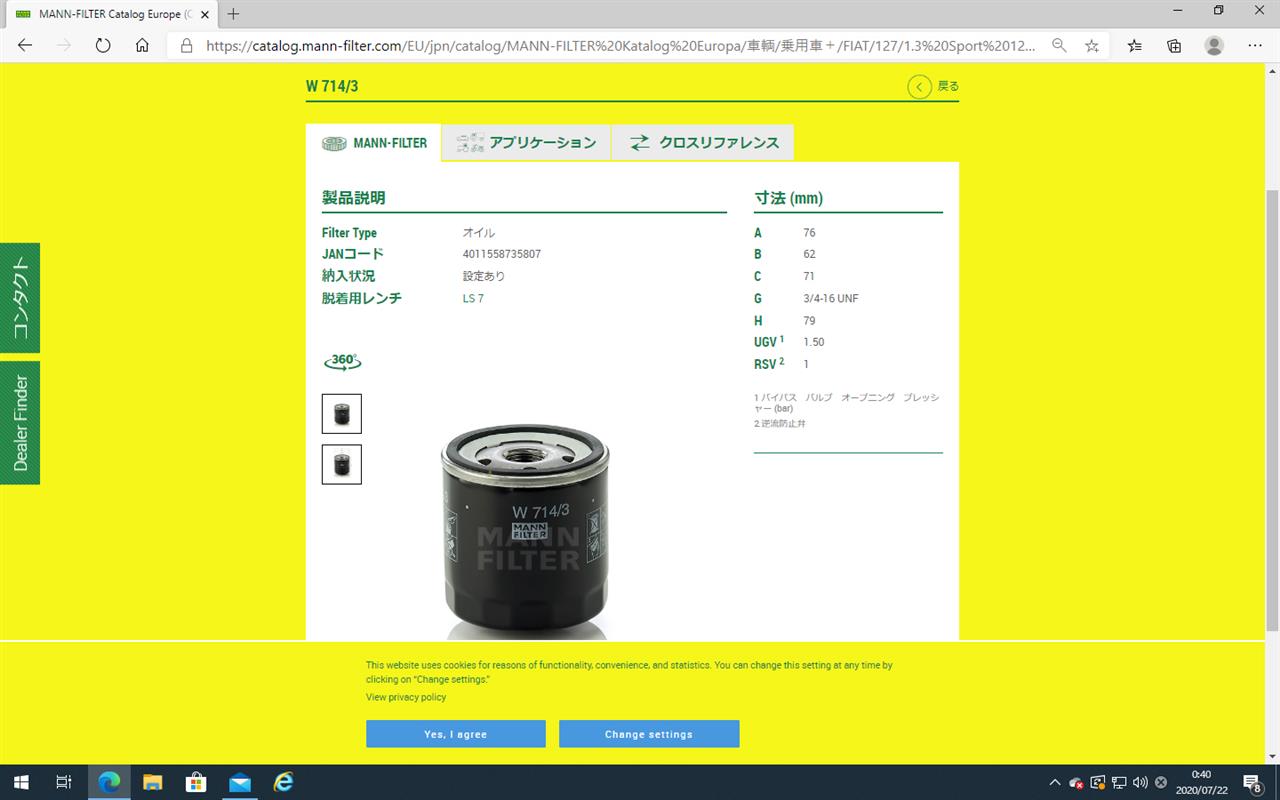1280x800 pixels.
Task: Go to browser Home page
Action: (142, 45)
